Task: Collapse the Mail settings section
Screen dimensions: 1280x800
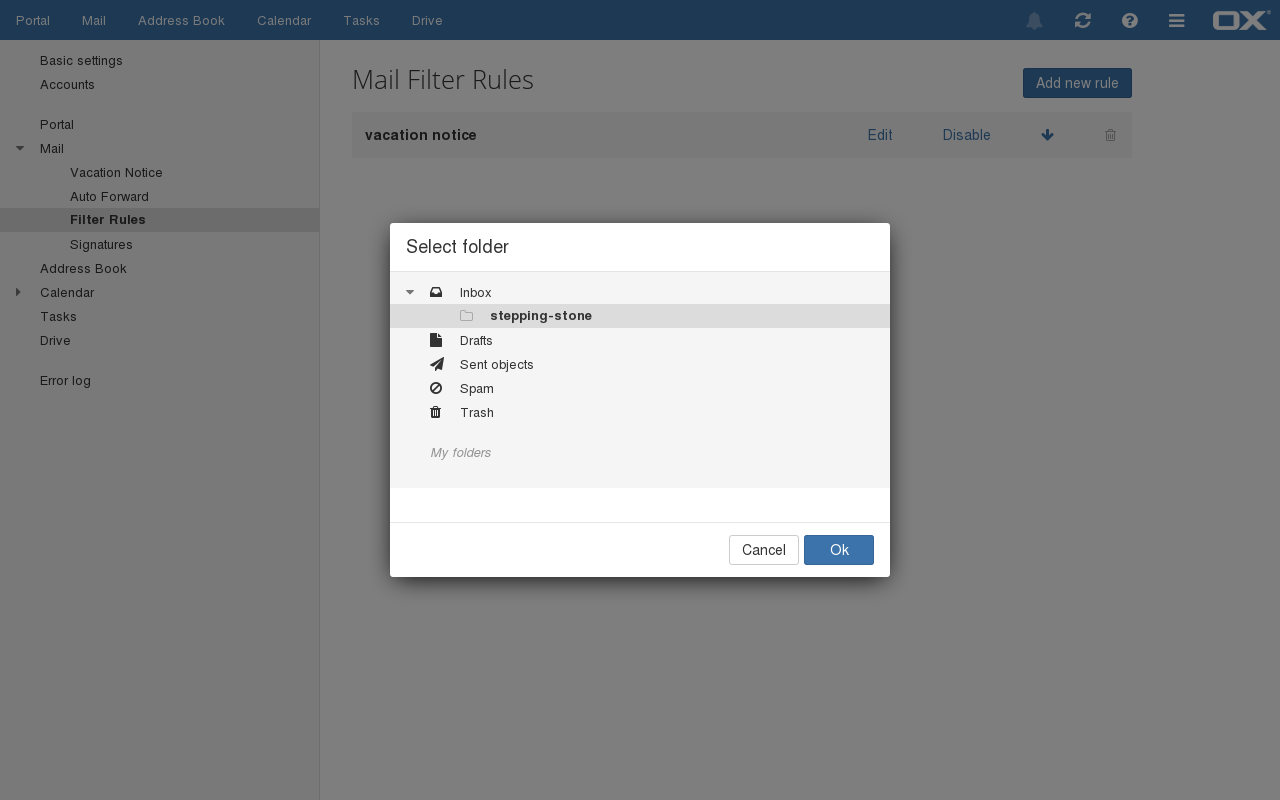Action: 20,149
